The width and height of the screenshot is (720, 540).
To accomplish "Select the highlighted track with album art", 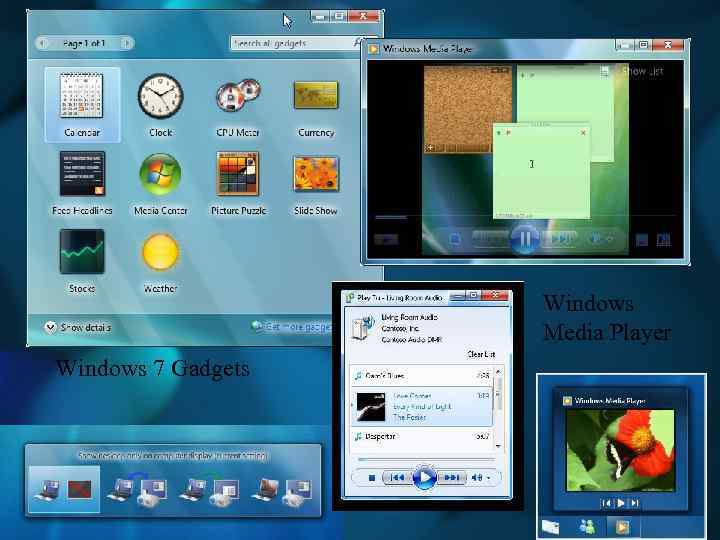I will (422, 407).
